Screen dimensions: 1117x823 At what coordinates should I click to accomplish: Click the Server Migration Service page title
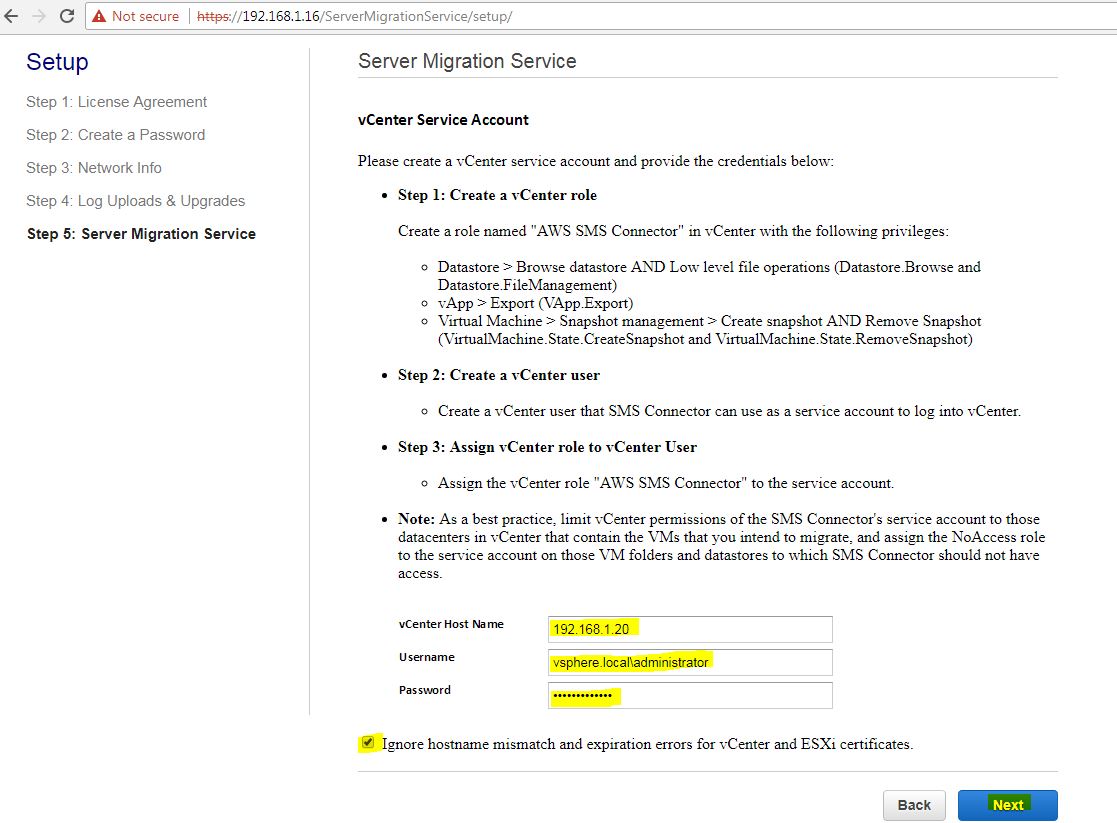[x=467, y=61]
